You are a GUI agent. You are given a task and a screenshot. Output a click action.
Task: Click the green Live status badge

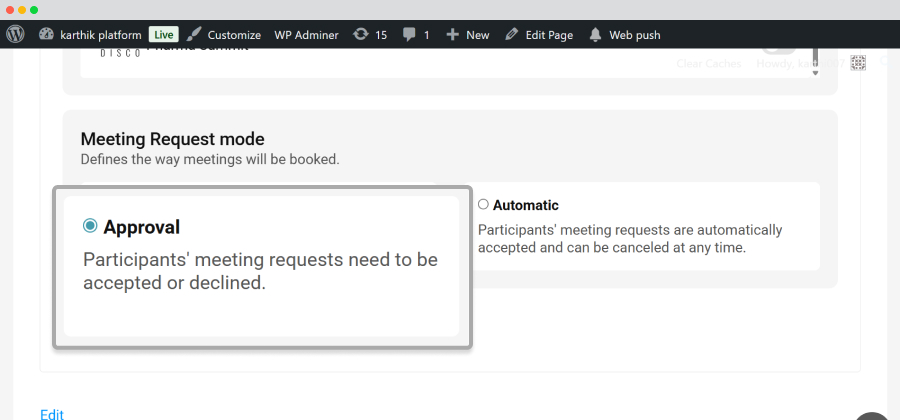pyautogui.click(x=164, y=34)
